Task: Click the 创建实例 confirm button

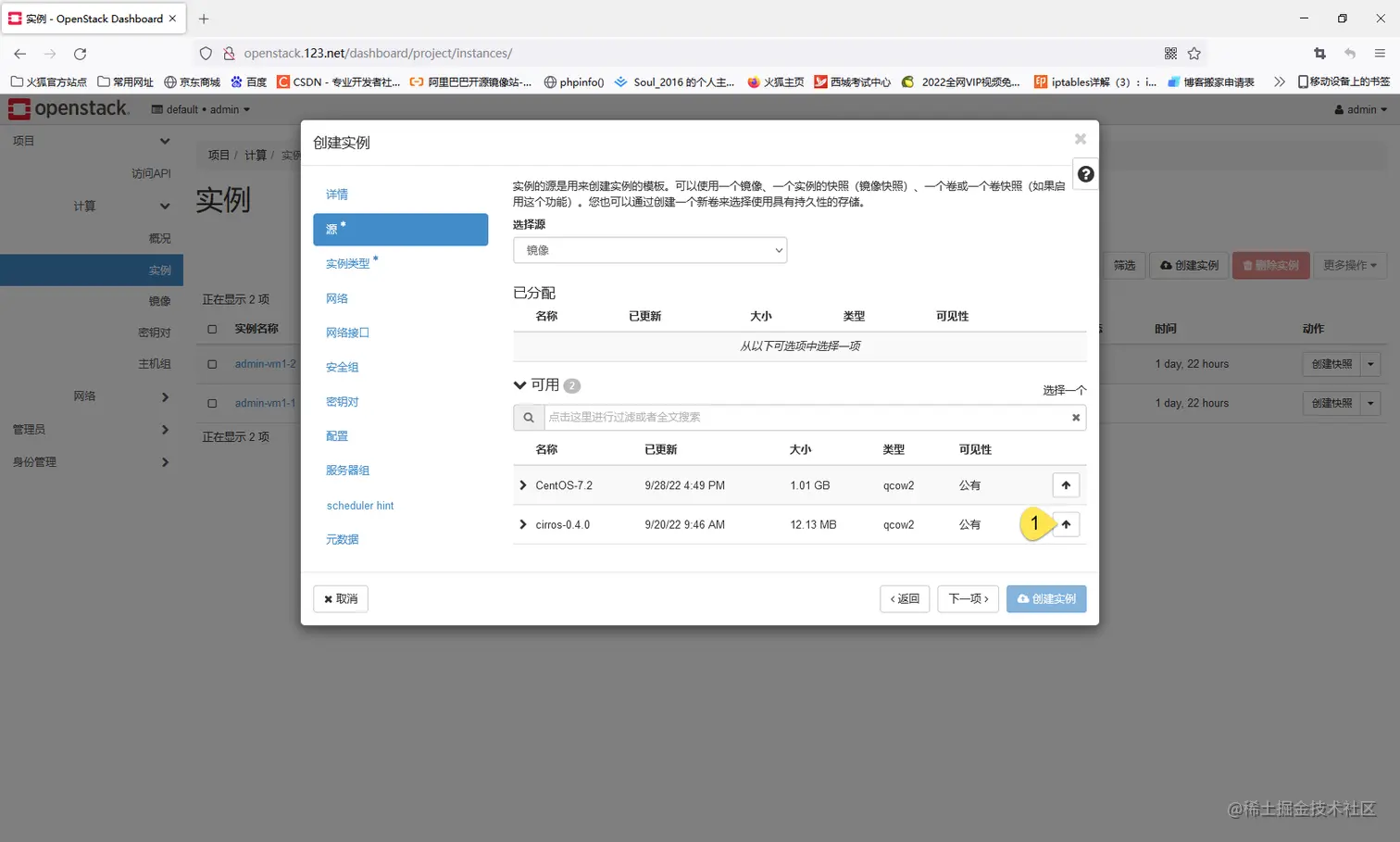Action: (x=1045, y=598)
